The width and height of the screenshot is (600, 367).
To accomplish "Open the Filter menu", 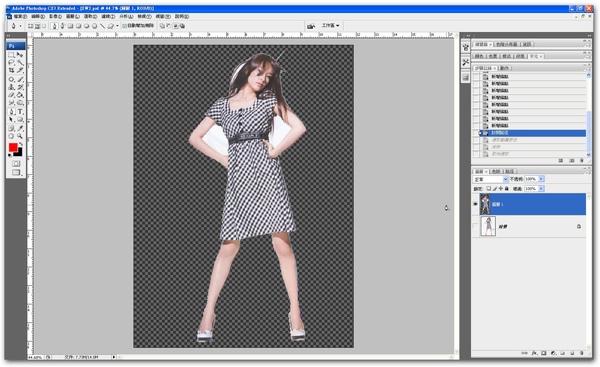I will (108, 16).
